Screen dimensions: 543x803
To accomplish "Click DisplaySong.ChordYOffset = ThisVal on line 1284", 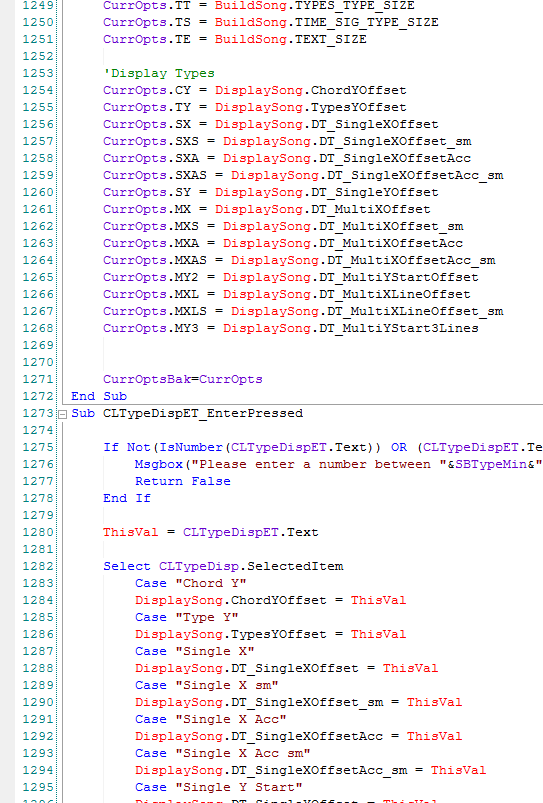I will [x=270, y=600].
